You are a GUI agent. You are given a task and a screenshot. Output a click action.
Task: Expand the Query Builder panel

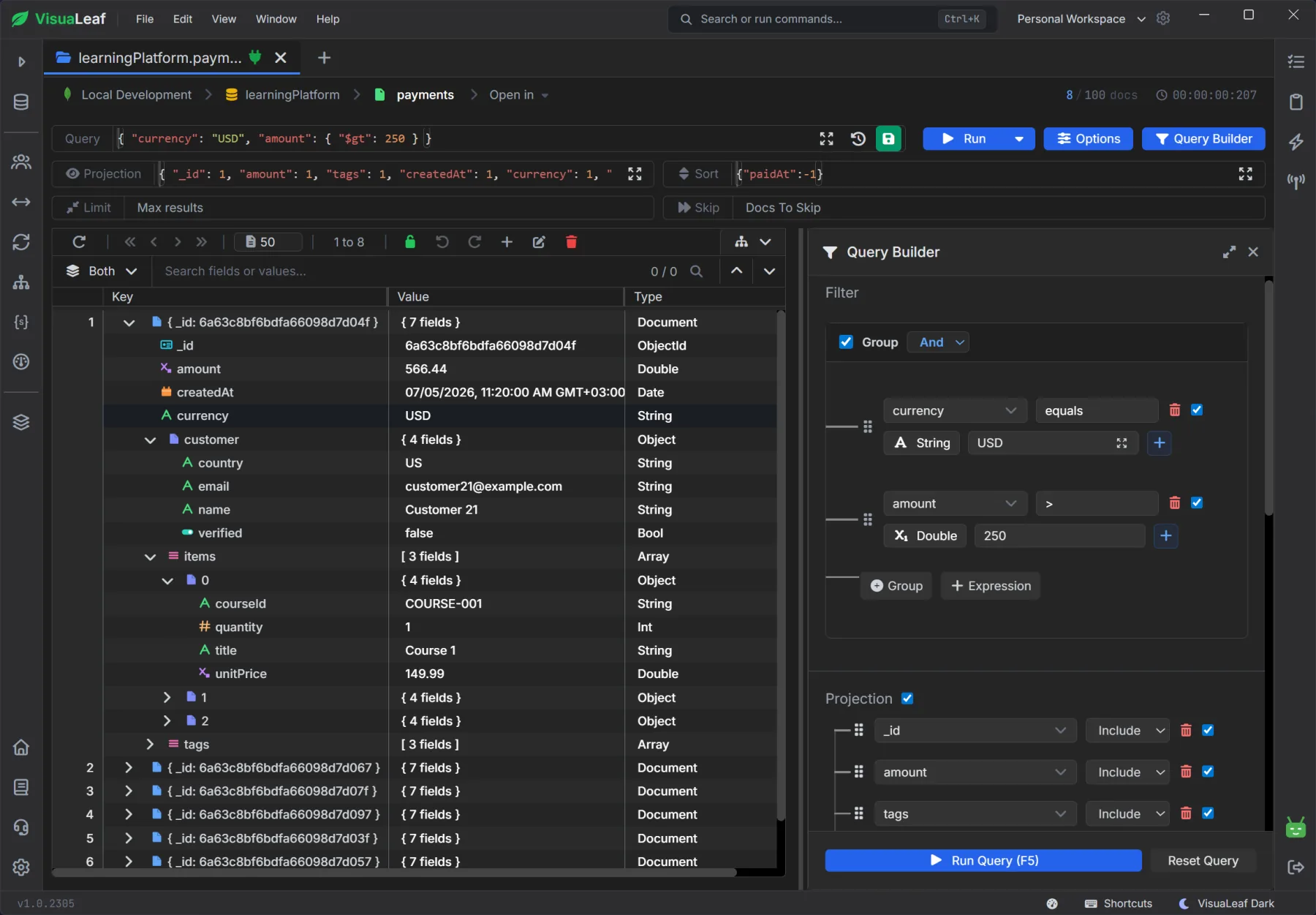click(1230, 252)
